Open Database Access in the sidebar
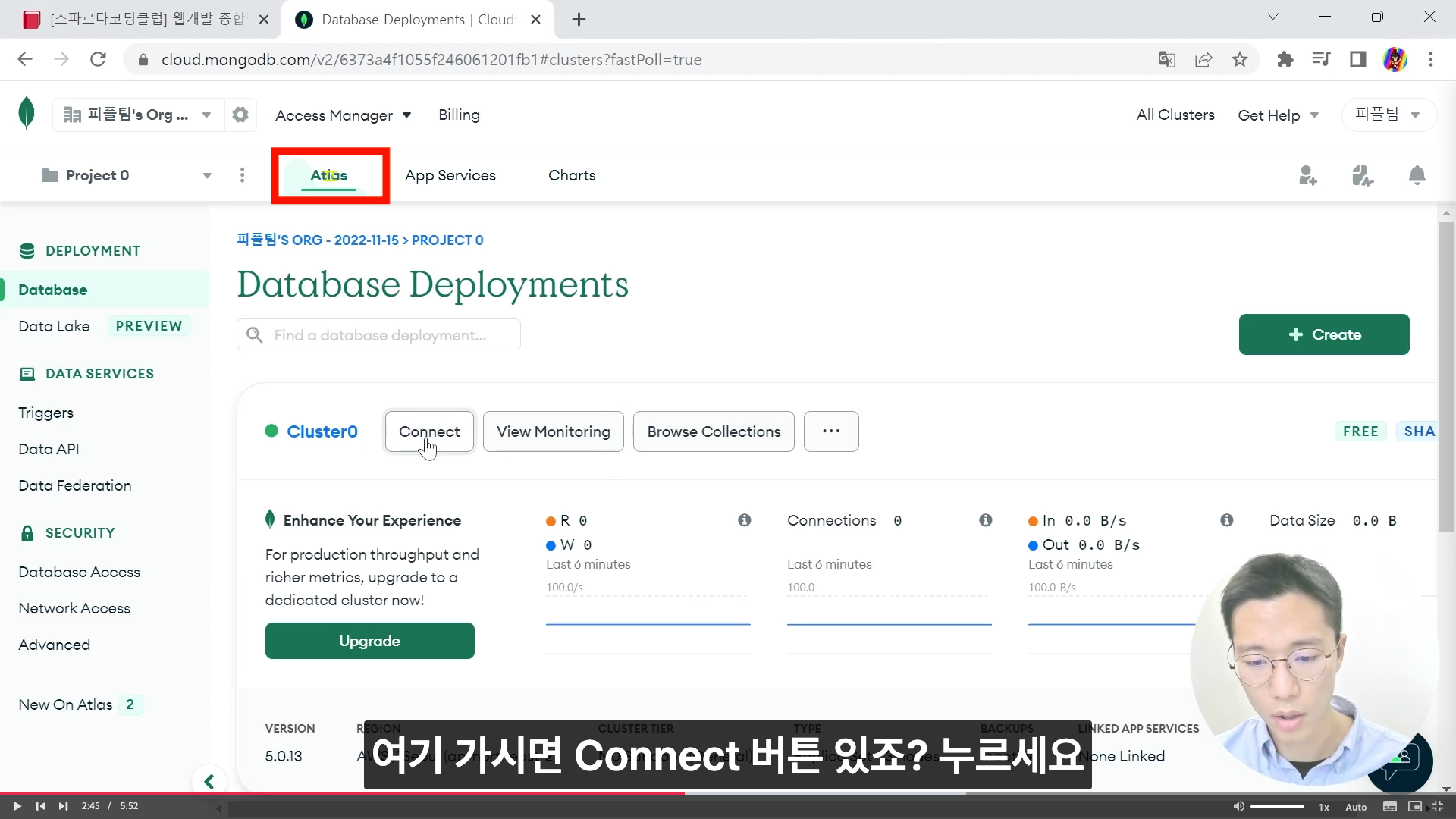 point(79,572)
